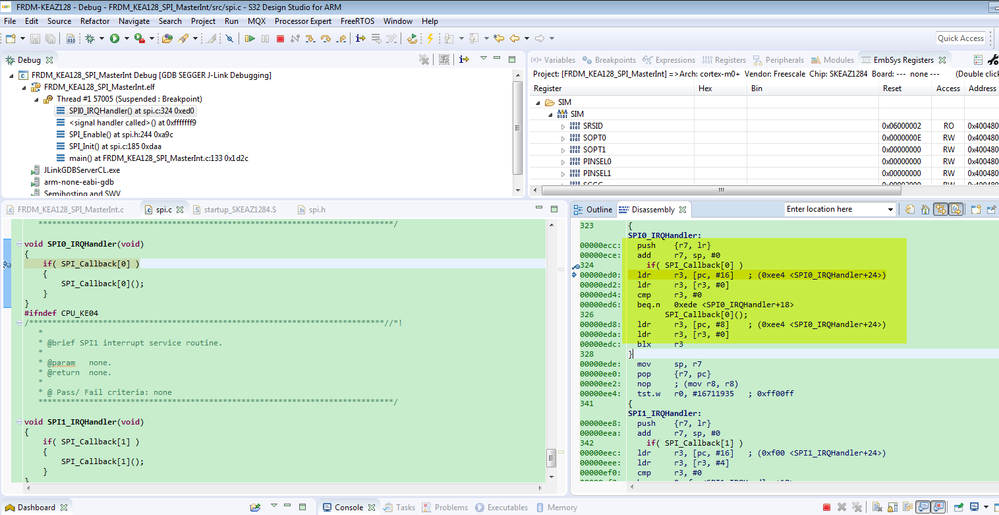
Task: Click the Resume debug button
Action: tap(249, 39)
